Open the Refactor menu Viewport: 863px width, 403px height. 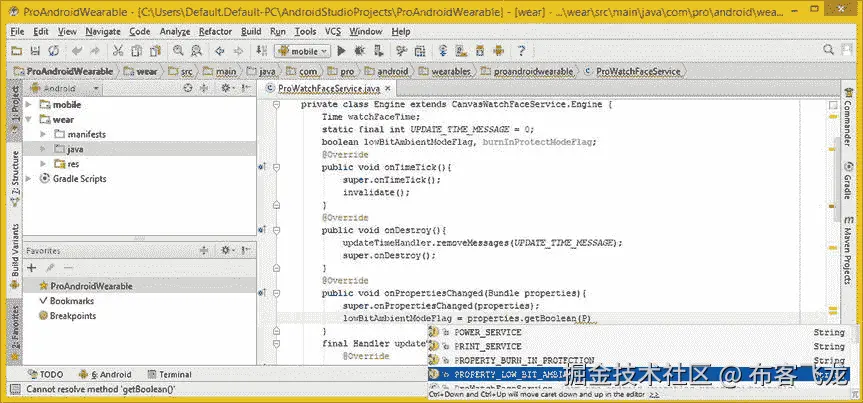(x=215, y=31)
